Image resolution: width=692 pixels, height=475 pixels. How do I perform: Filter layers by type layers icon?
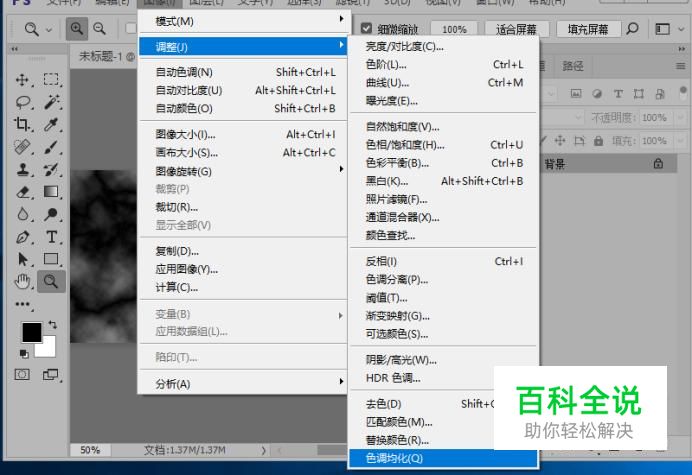coord(618,94)
